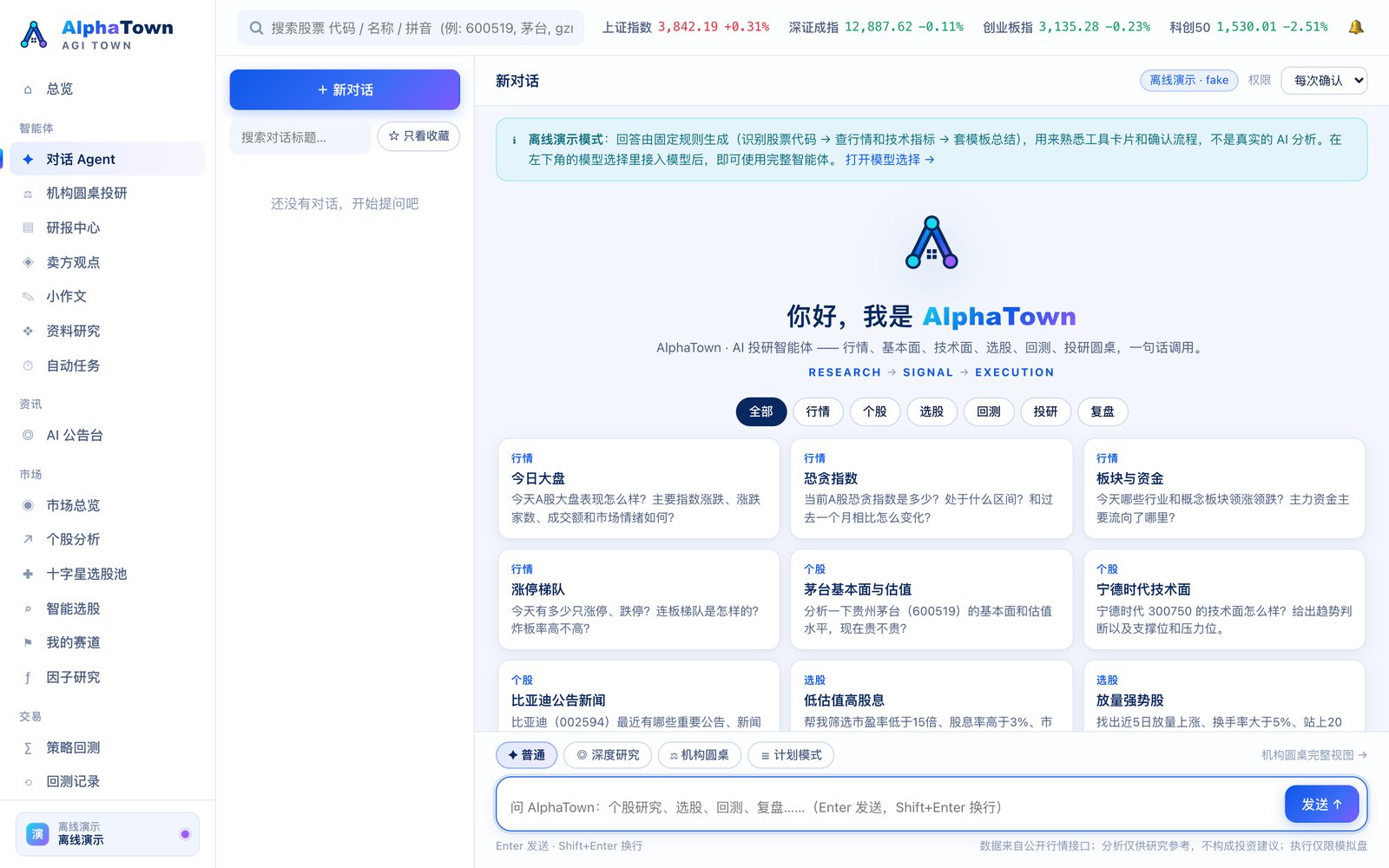
Task: Select the 全部 category filter
Action: (761, 411)
